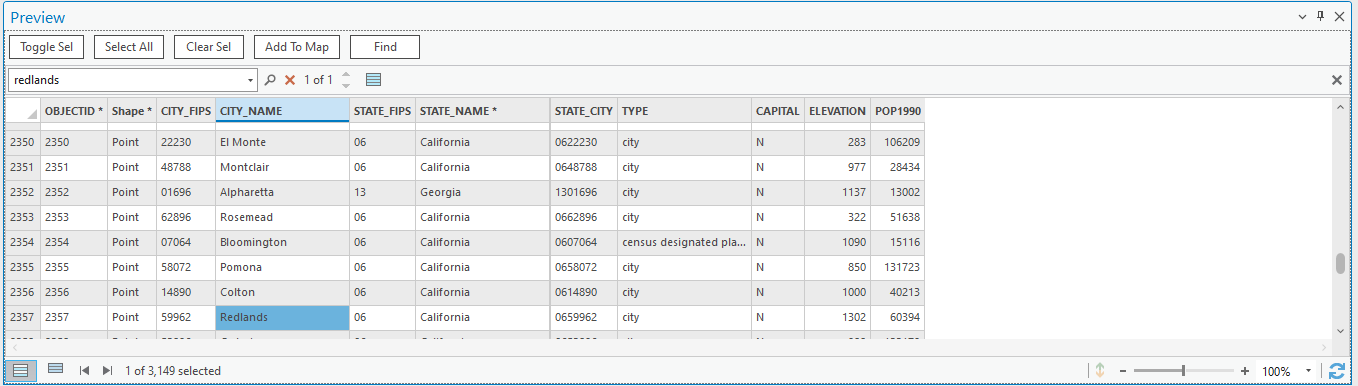The width and height of the screenshot is (1358, 386).
Task: Click census designated place type cell
Action: pyautogui.click(x=684, y=242)
